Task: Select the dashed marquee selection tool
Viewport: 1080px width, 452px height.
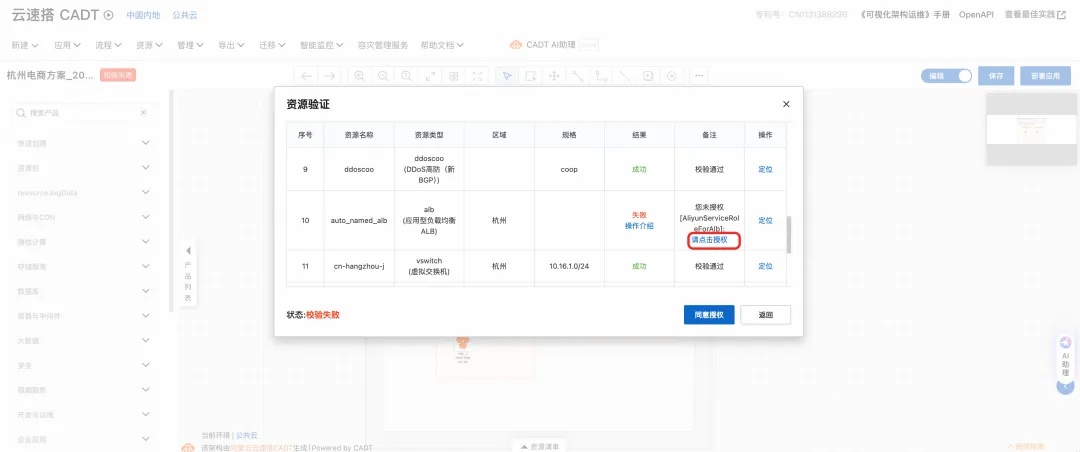Action: click(x=530, y=76)
